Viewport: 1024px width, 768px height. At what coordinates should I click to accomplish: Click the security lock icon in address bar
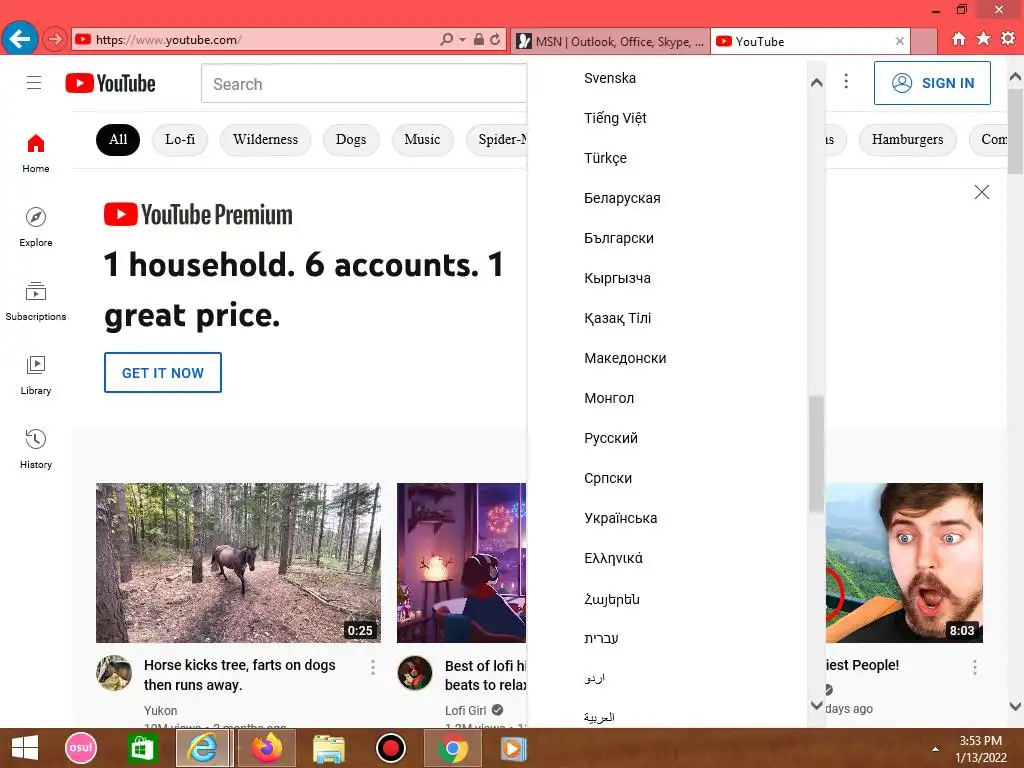click(x=479, y=39)
